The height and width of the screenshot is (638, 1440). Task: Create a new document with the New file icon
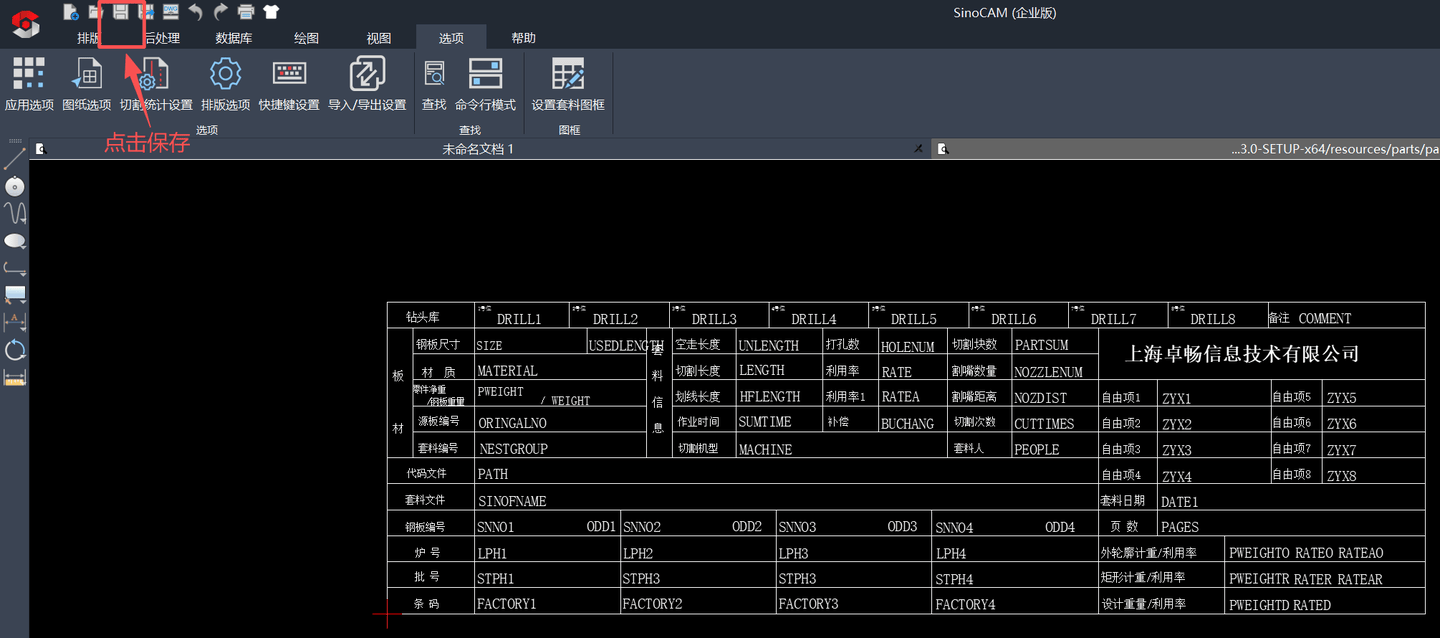(71, 12)
